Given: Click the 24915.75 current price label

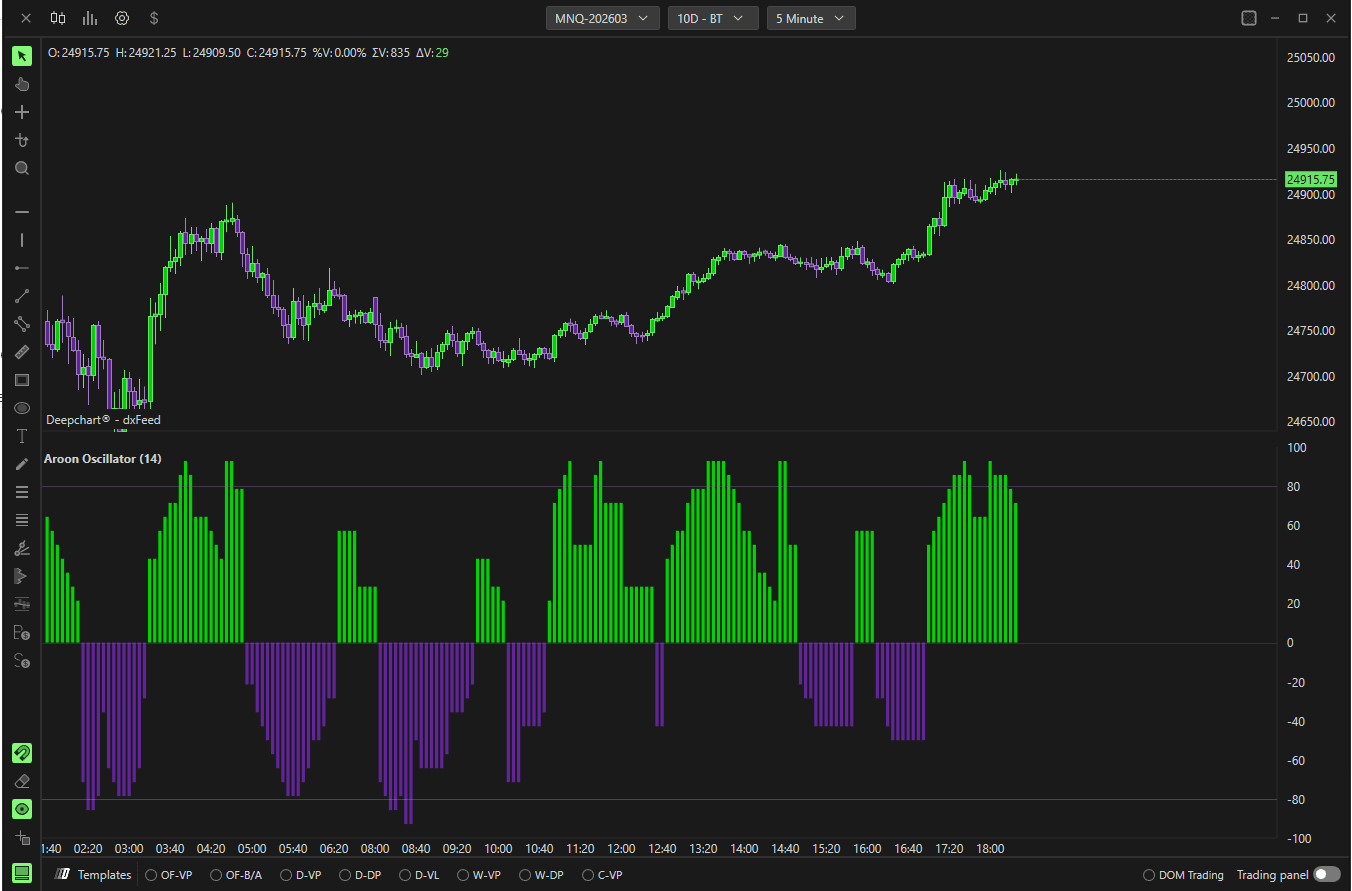Looking at the screenshot, I should point(1311,179).
